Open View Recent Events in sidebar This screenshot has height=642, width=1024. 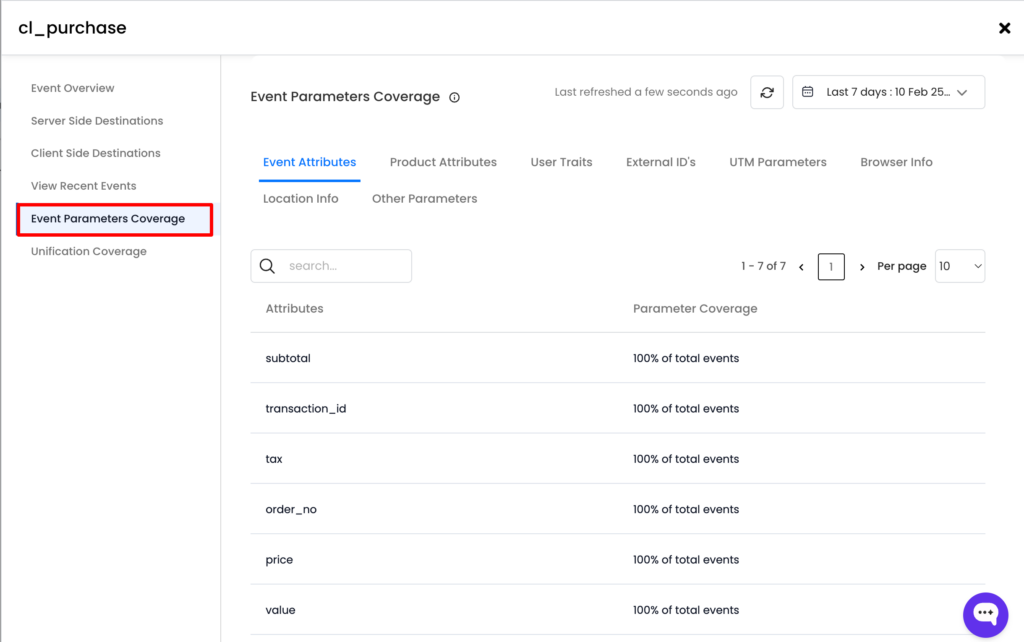tap(84, 186)
